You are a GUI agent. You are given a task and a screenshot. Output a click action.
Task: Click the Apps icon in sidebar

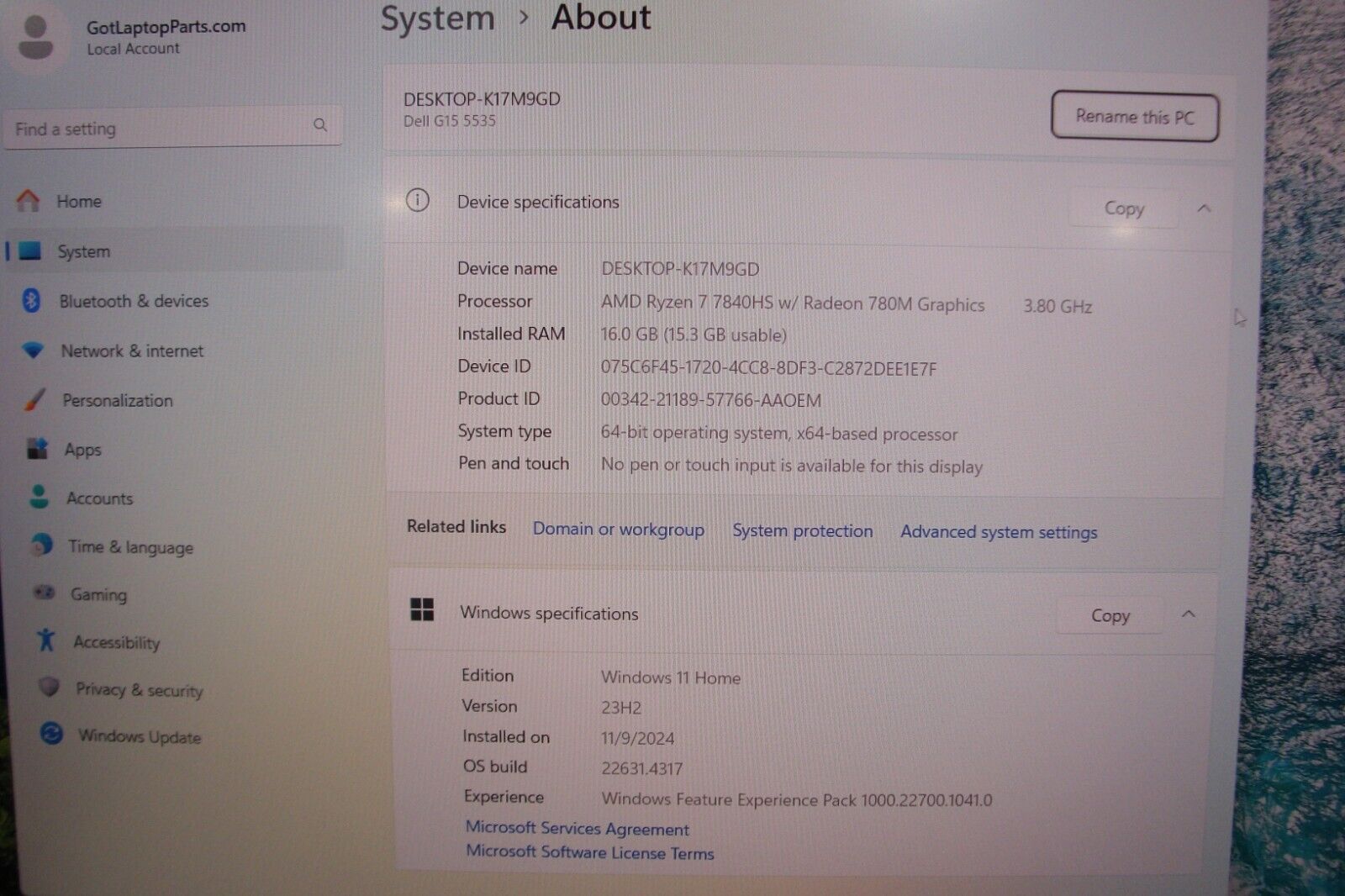tap(37, 449)
